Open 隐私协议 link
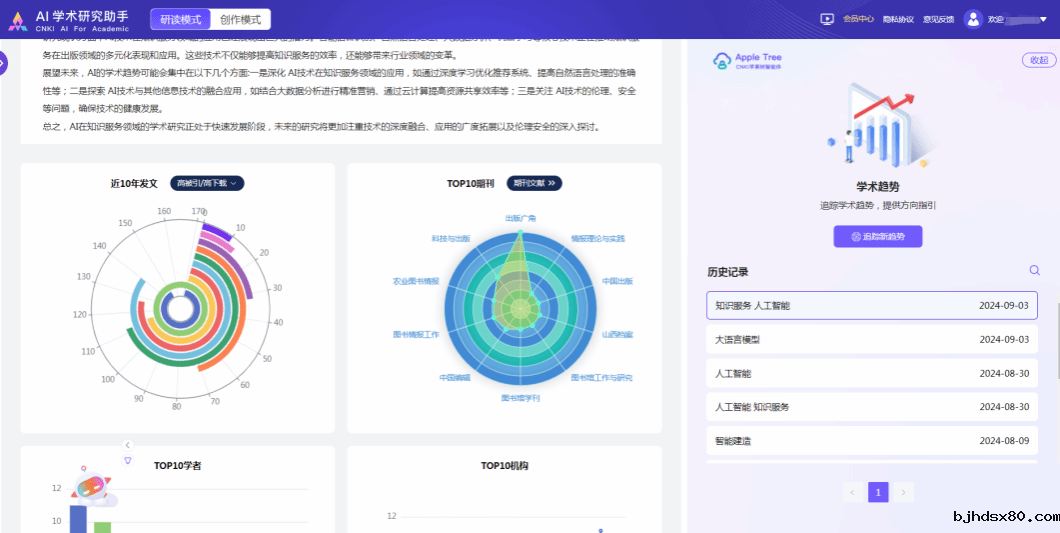1060x533 pixels. (x=898, y=19)
